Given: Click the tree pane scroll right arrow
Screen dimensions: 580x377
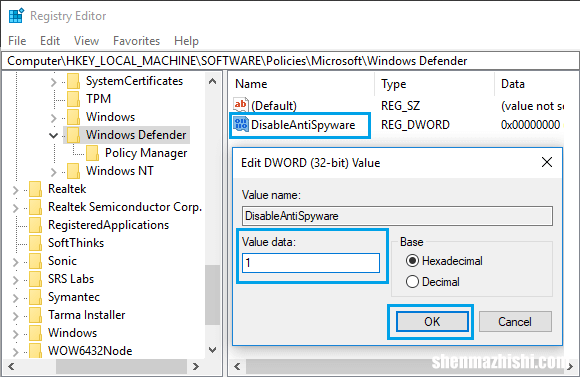Looking at the screenshot, I should coord(196,367).
